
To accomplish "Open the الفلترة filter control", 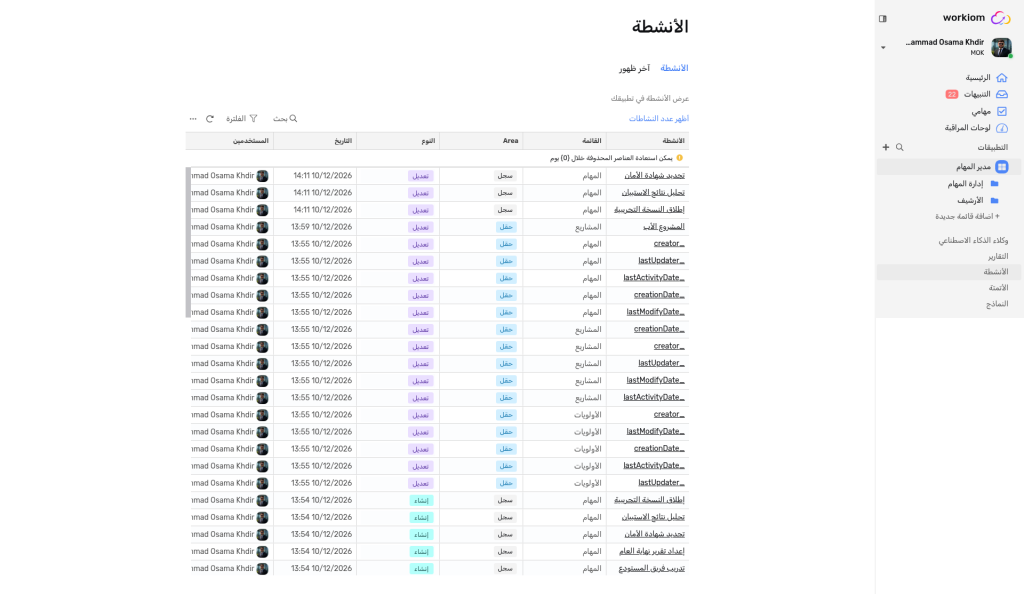I will pyautogui.click(x=242, y=119).
